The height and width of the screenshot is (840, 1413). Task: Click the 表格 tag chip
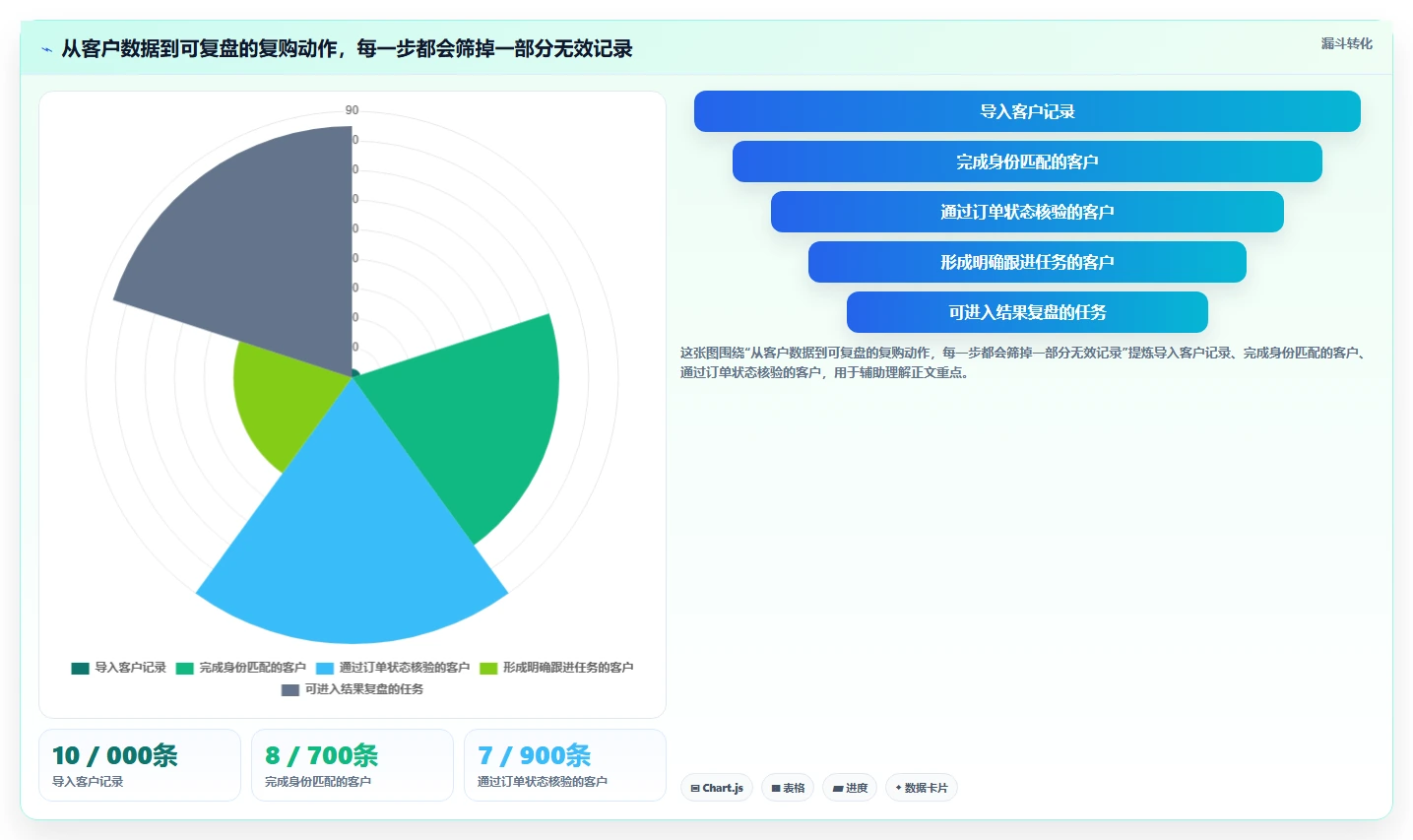point(788,788)
